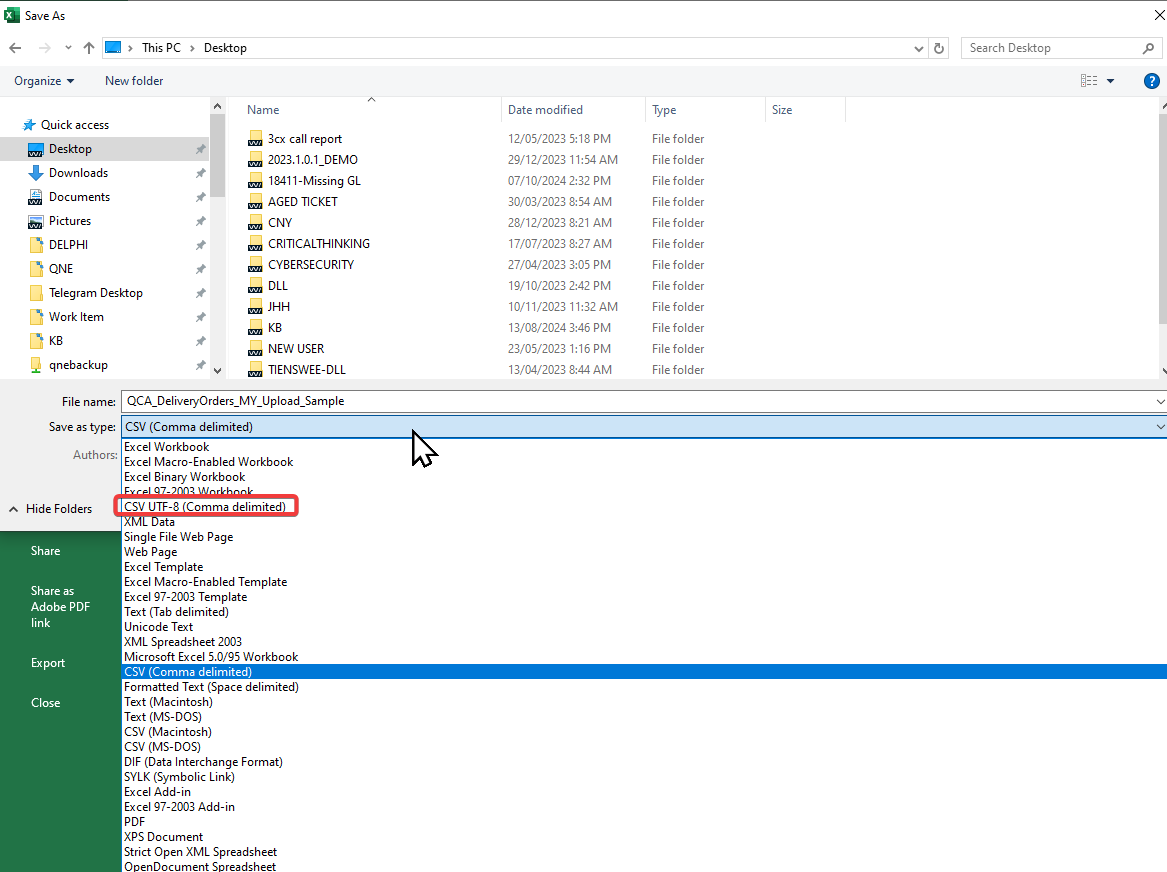This screenshot has width=1167, height=872.
Task: Click Close in Excel backstage
Action: point(45,703)
